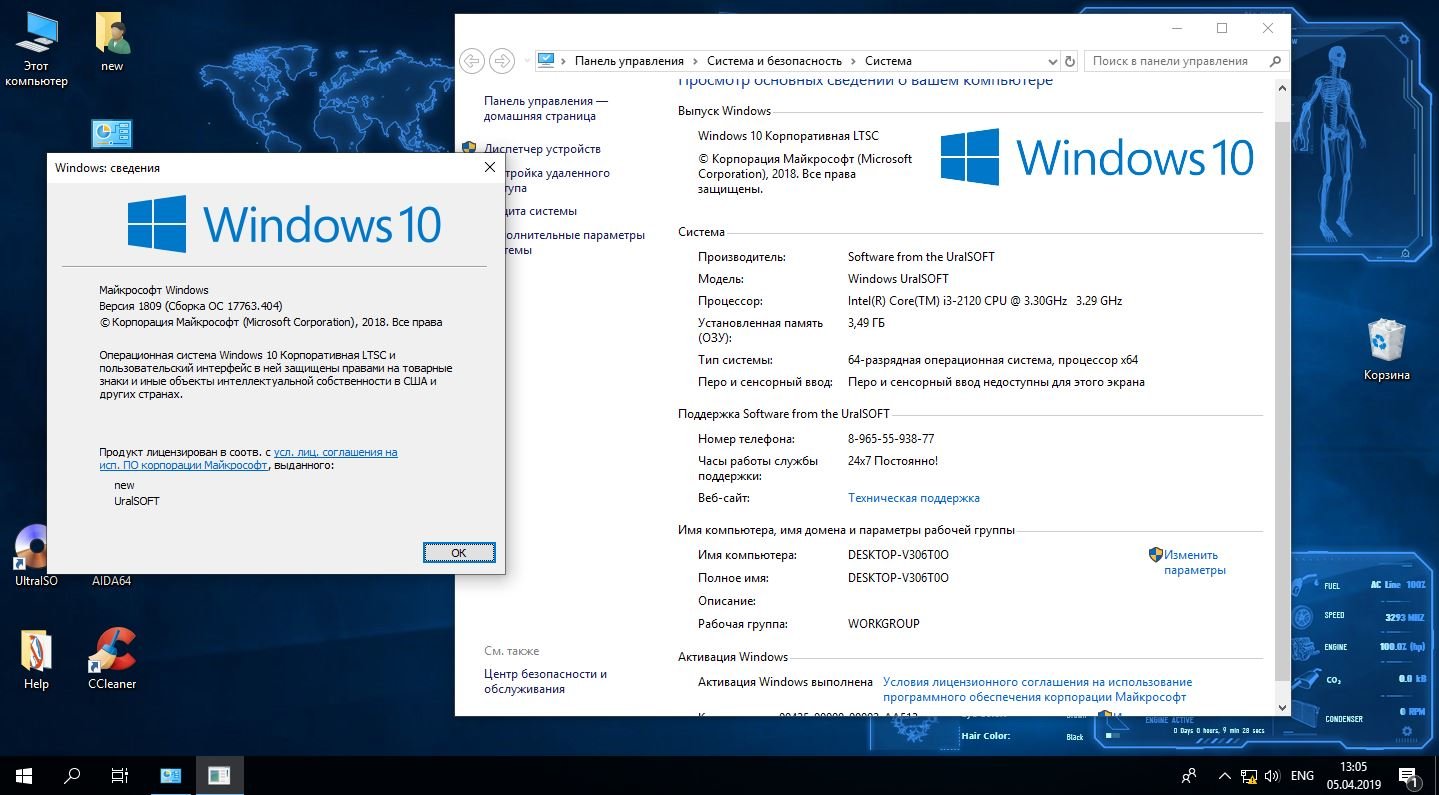1439x795 pixels.
Task: Open Диспетчер устройств link
Action: [543, 149]
